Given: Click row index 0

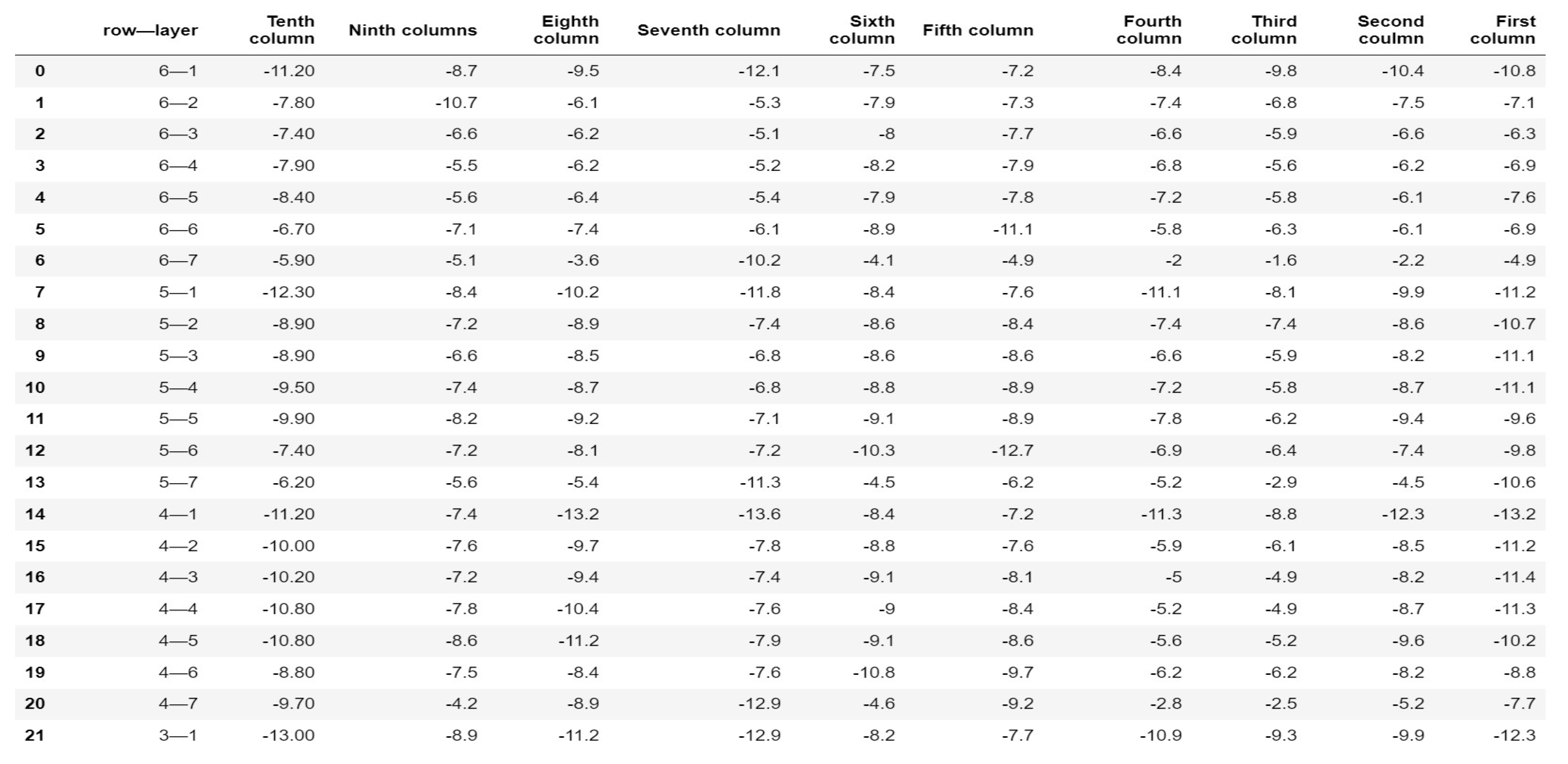Looking at the screenshot, I should pos(40,71).
